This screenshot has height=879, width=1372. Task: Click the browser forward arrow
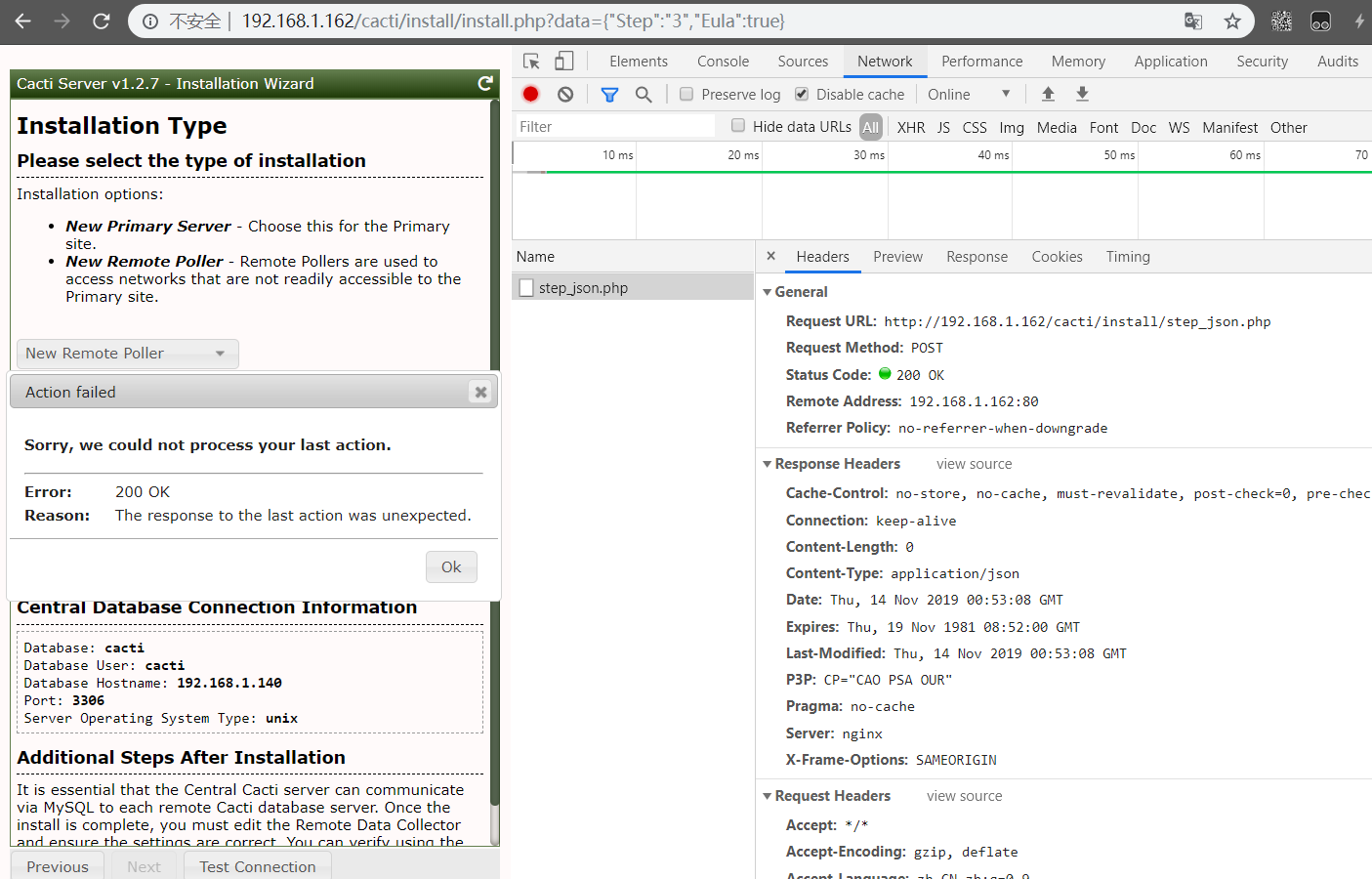pyautogui.click(x=62, y=21)
